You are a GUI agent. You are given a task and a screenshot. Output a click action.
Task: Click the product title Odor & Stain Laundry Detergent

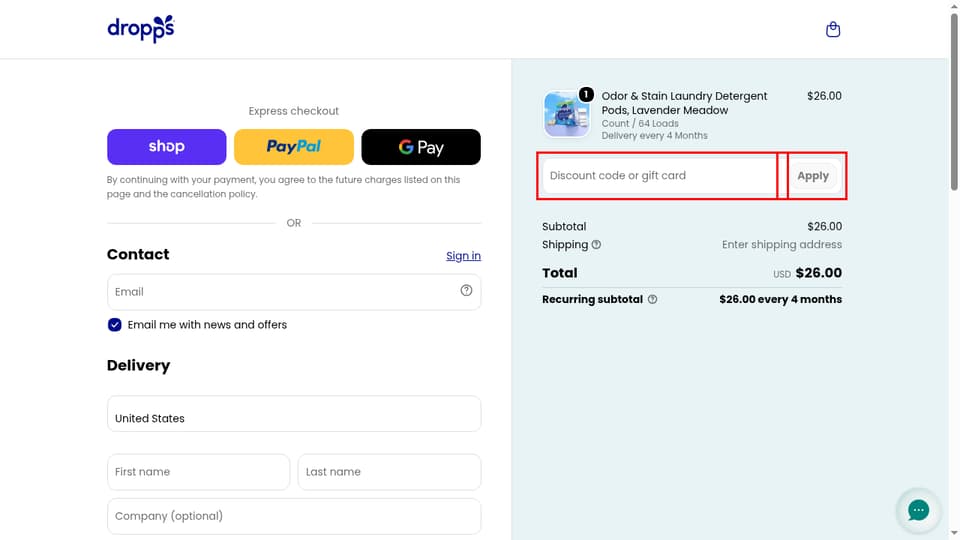(x=684, y=103)
